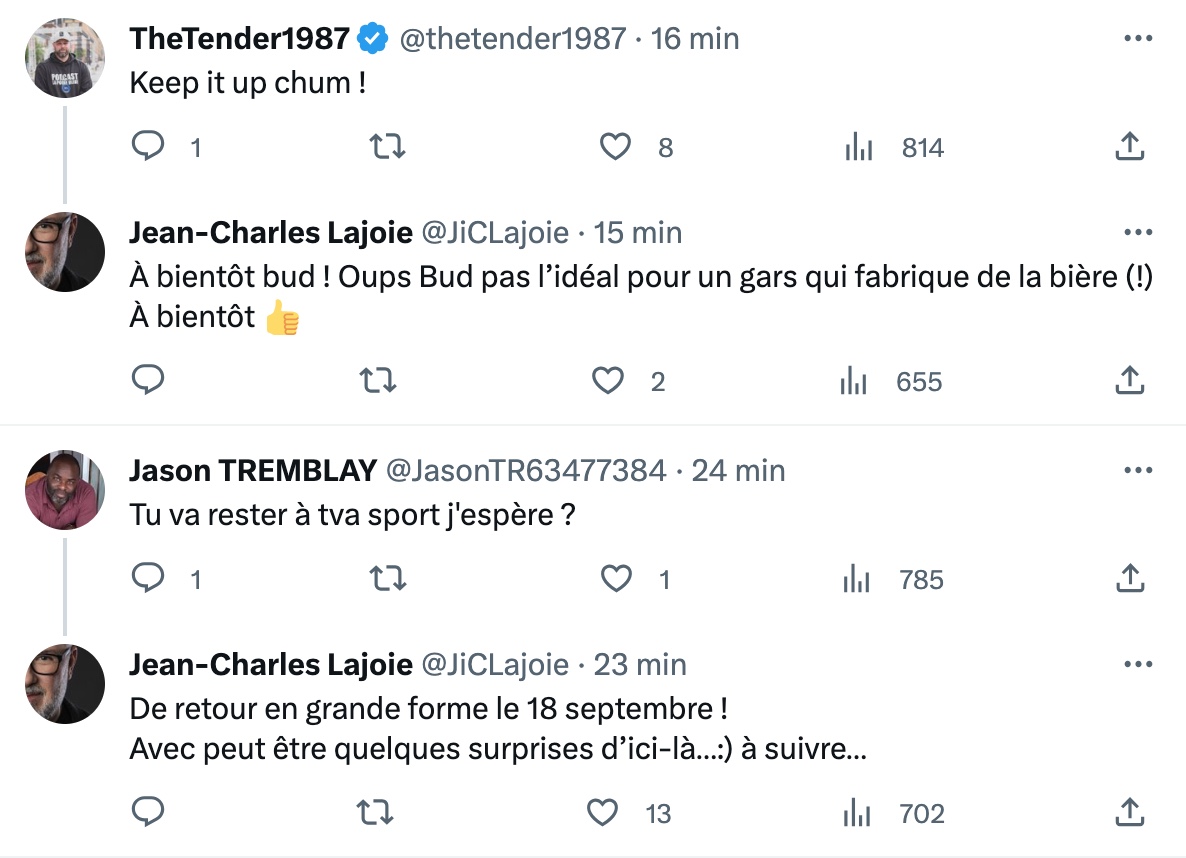Open Jason TREMBLAY's profile picture
The width and height of the screenshot is (1186, 858).
tap(65, 490)
